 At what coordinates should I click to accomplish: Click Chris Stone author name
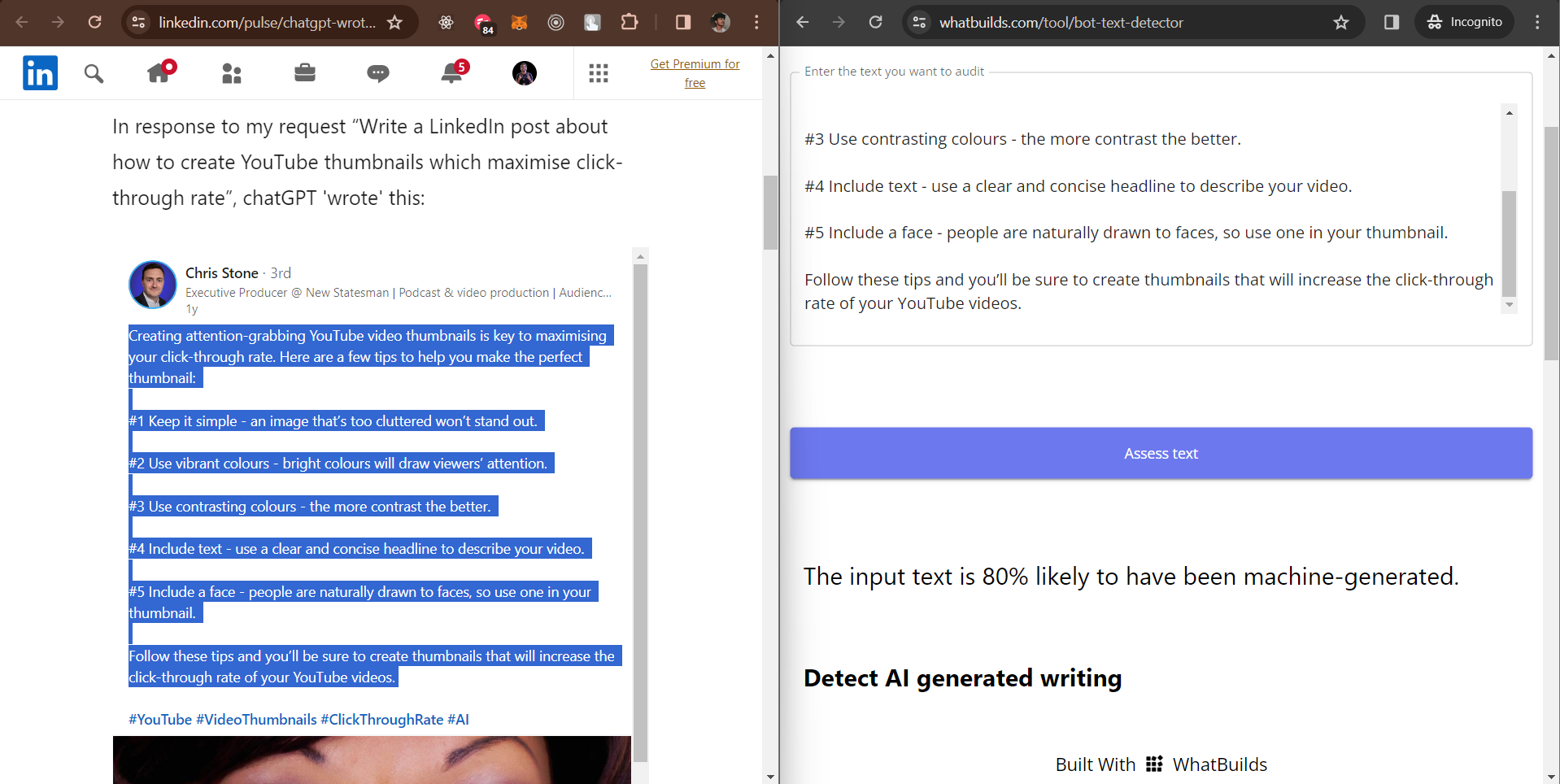click(x=221, y=272)
